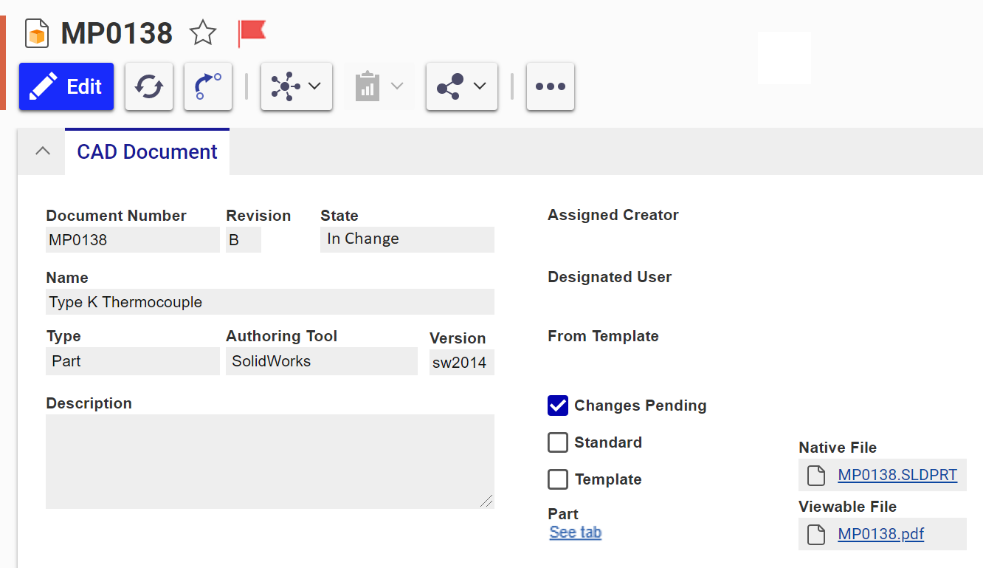Open the MP0138.SLDPRT native file link
The image size is (983, 568).
897,475
